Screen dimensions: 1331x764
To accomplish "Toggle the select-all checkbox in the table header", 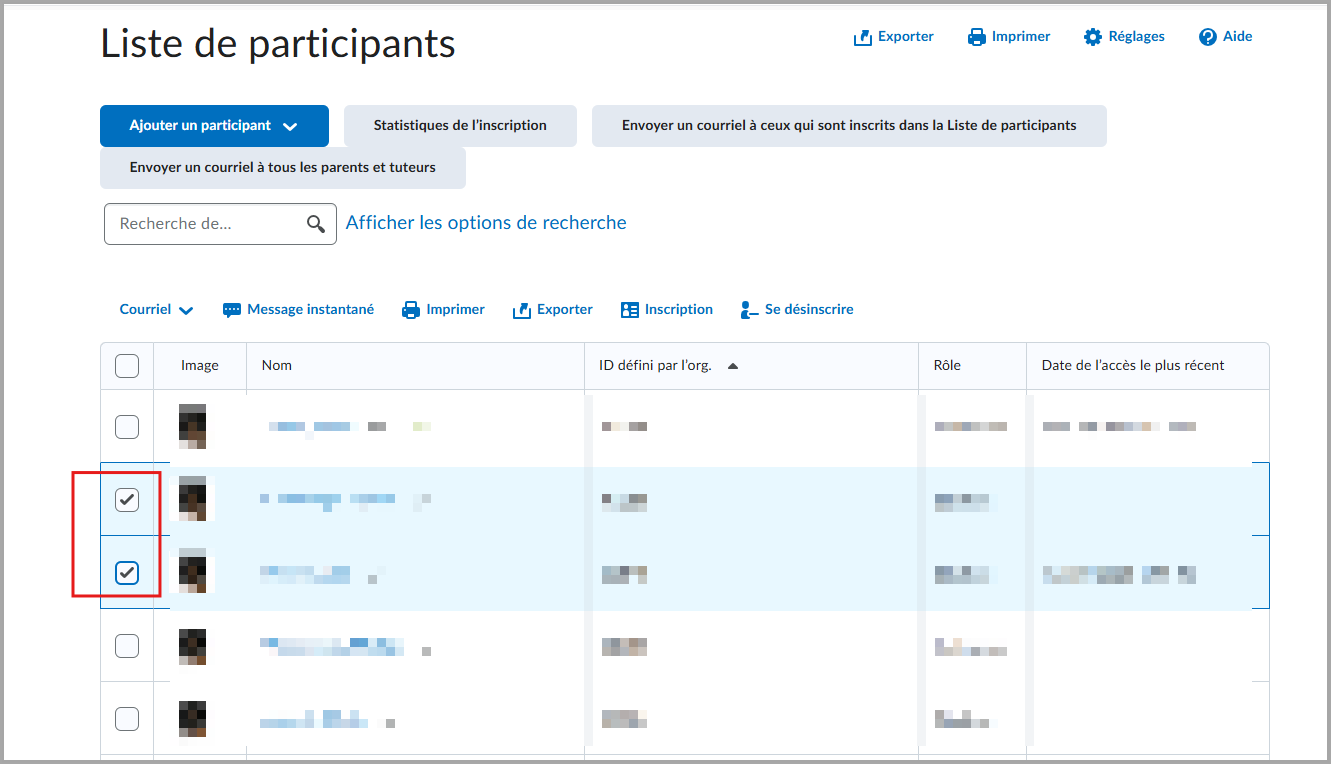I will pyautogui.click(x=127, y=366).
